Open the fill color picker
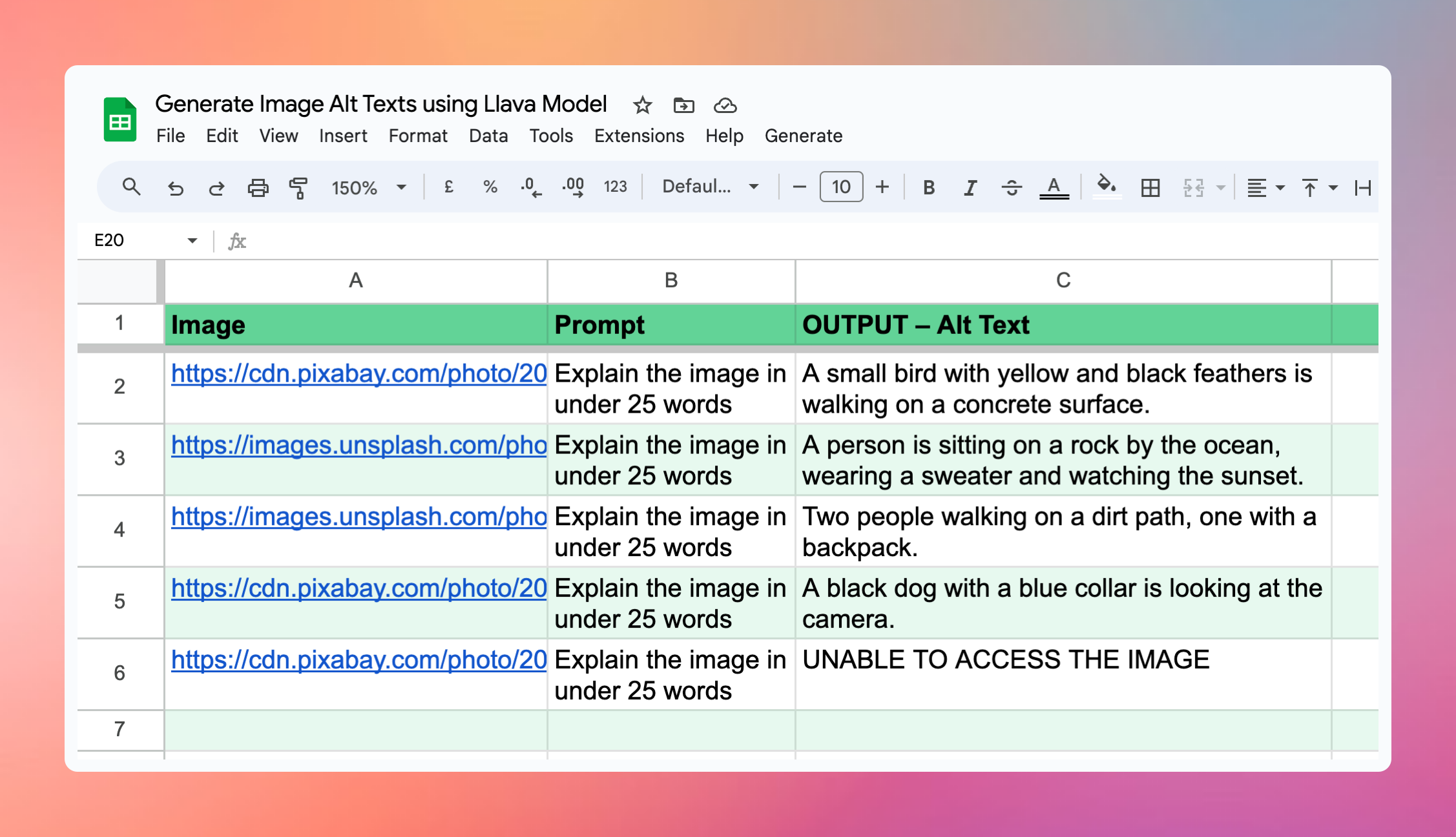This screenshot has height=837, width=1456. coord(1106,187)
